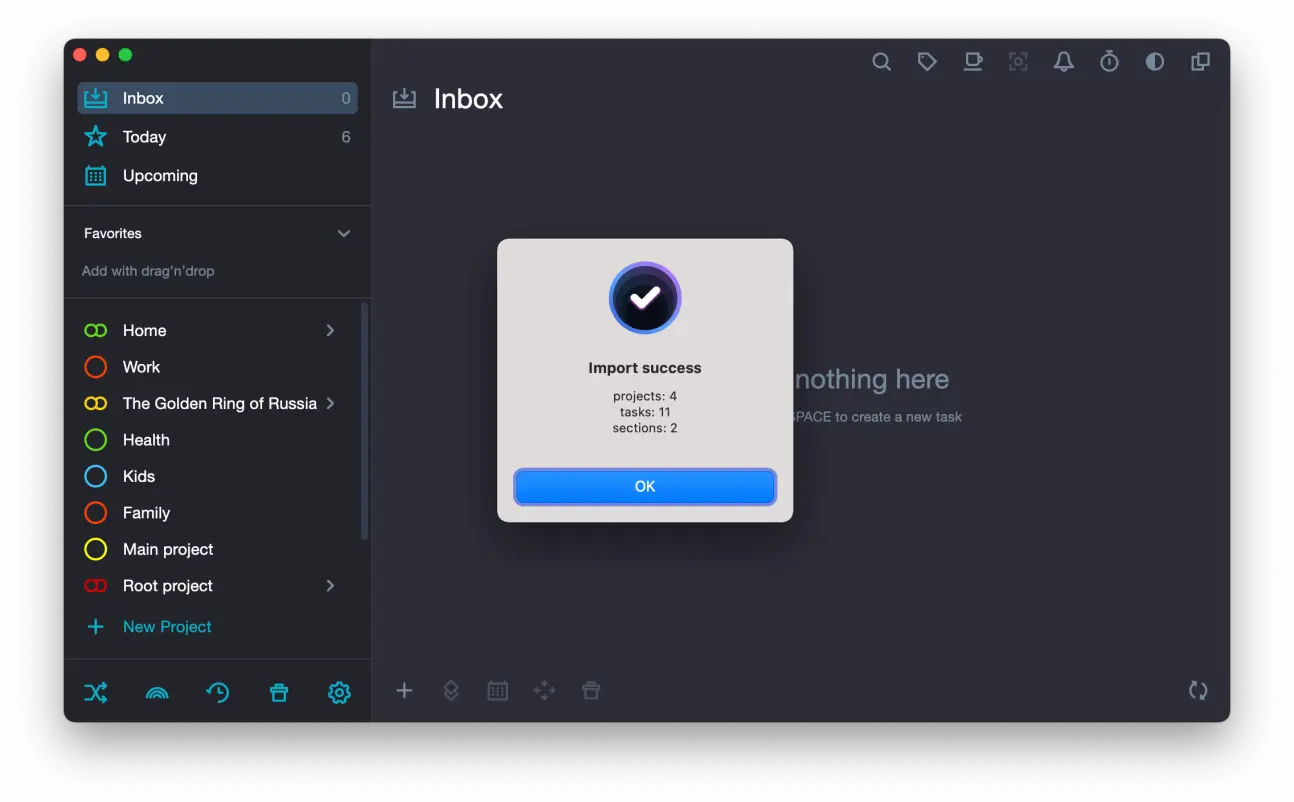Expand the Home project arrow

click(x=330, y=331)
